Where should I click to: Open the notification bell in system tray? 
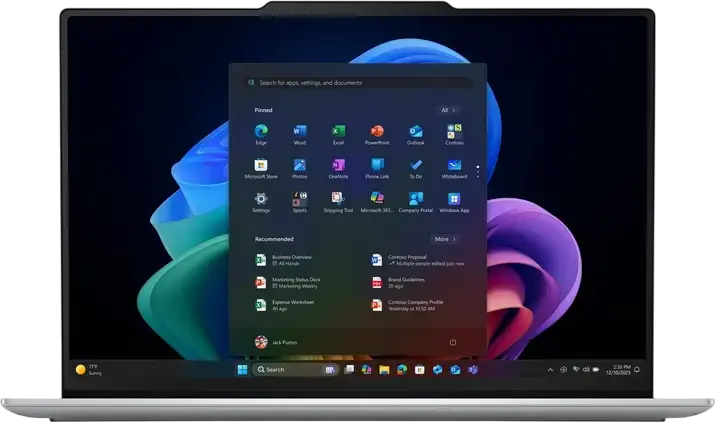637,369
